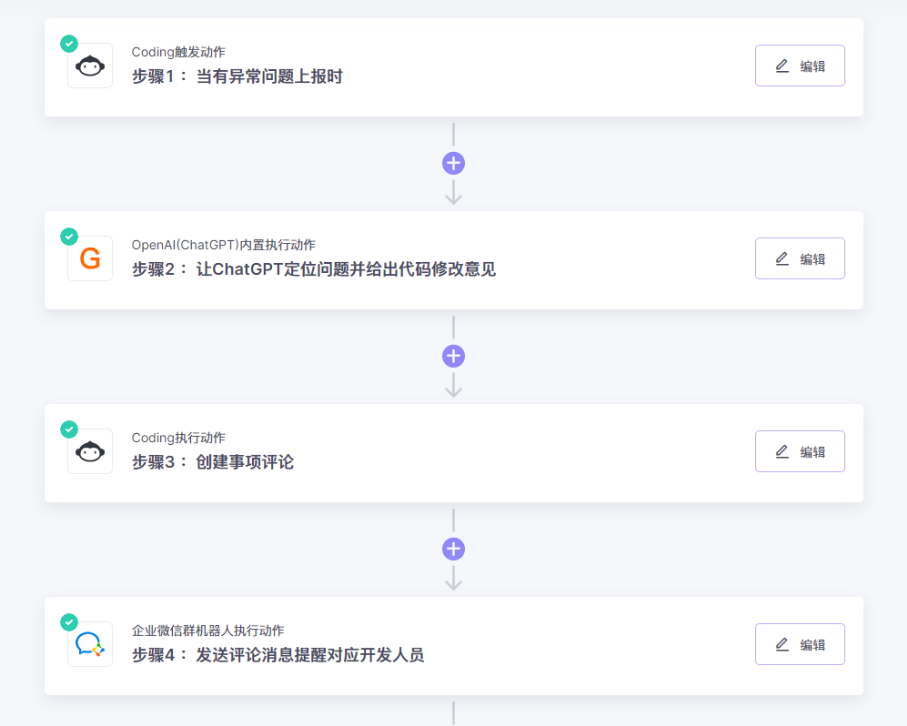Open step 1 "当有异常问题上报时" title
Screen dimensions: 907x726
pyautogui.click(x=237, y=76)
